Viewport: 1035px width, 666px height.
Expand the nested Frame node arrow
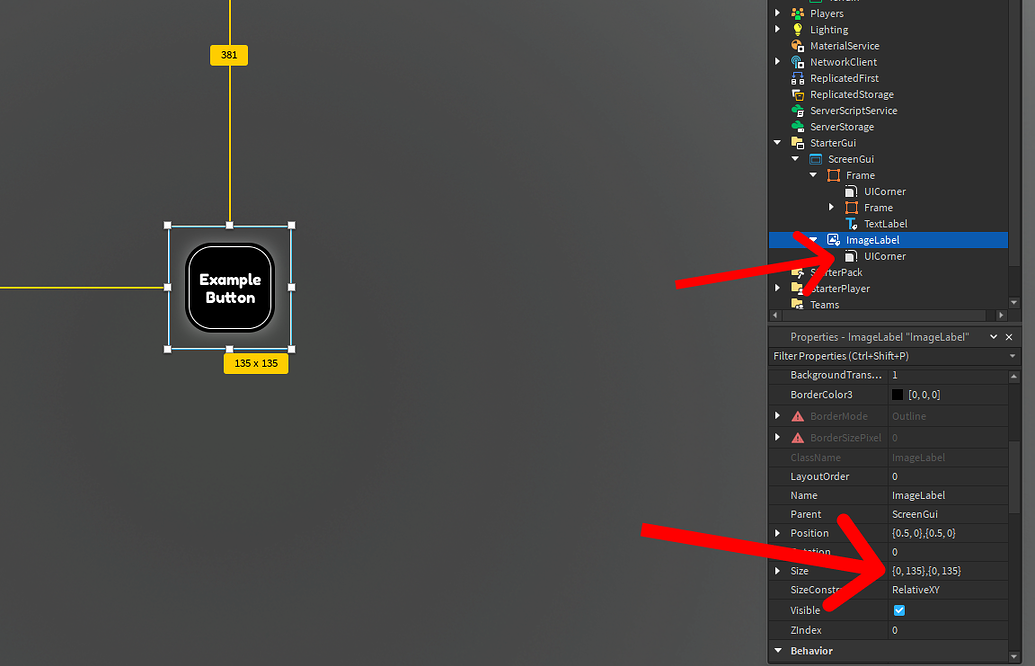tap(832, 207)
